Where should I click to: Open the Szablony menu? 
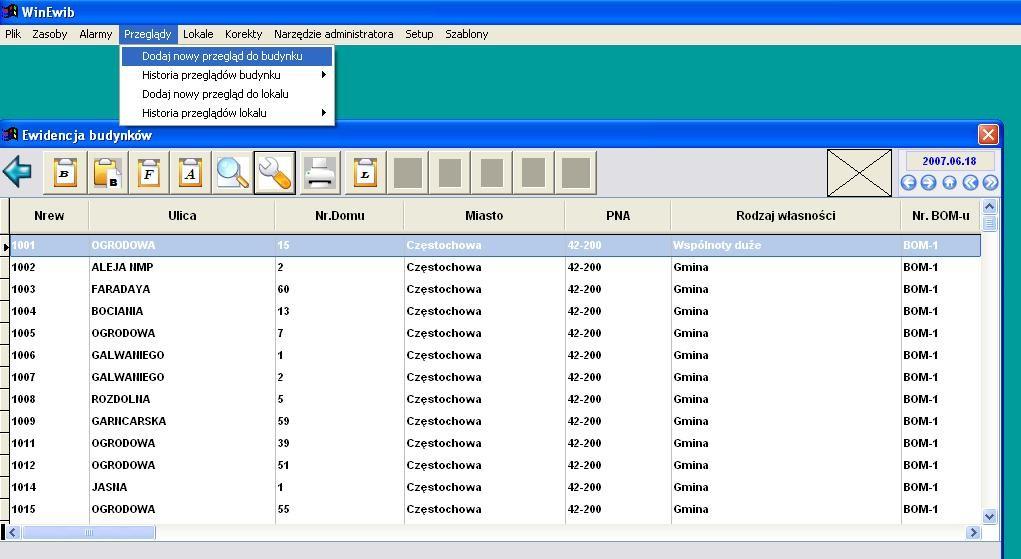point(466,34)
